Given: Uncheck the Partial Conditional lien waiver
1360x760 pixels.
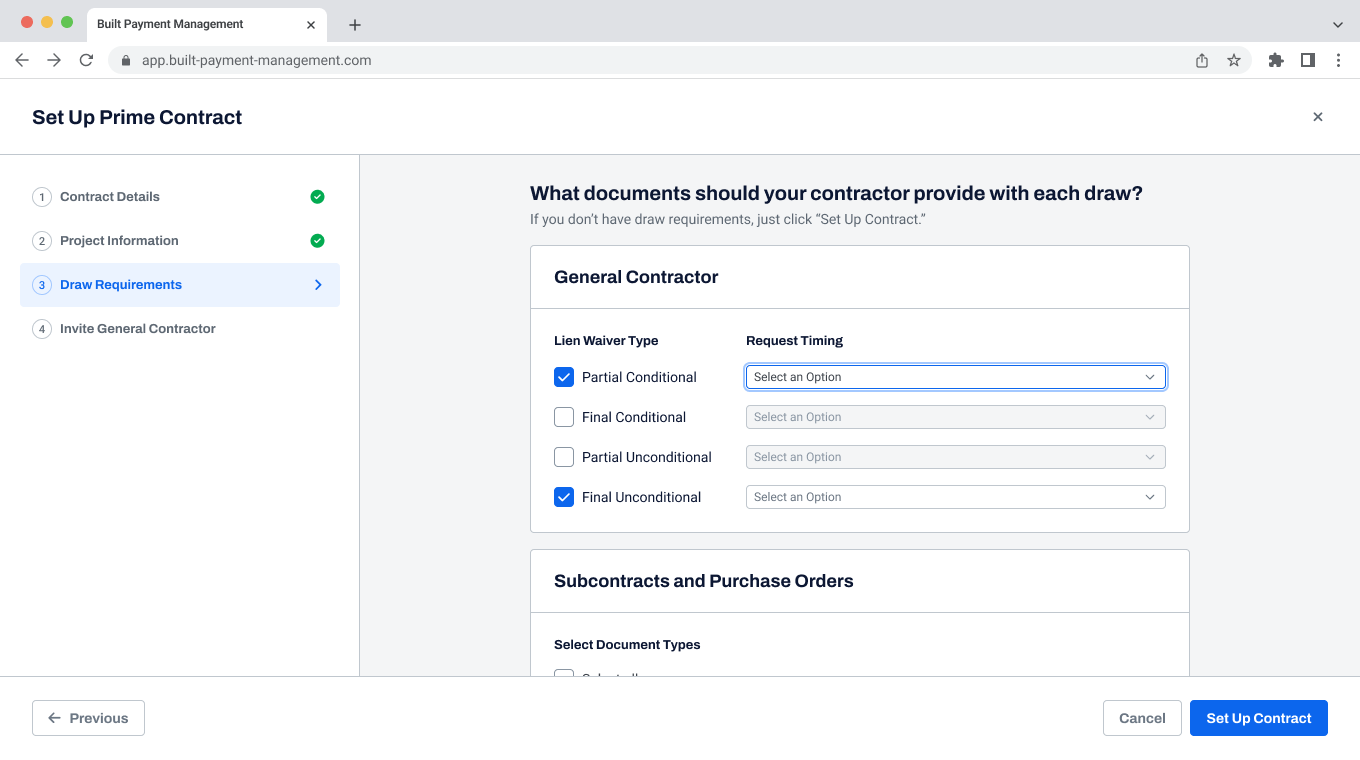Looking at the screenshot, I should (563, 377).
